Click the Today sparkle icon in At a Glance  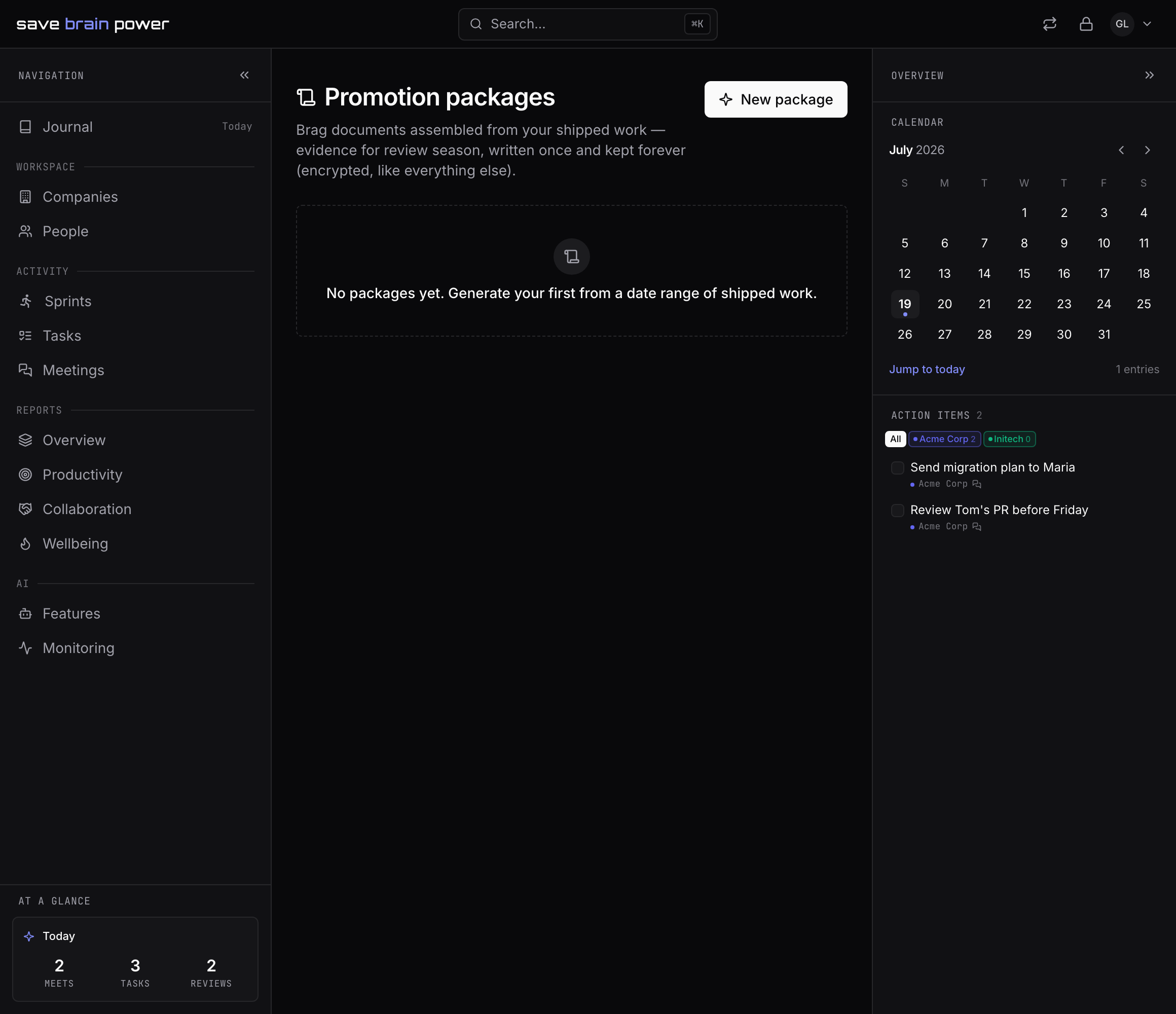click(29, 936)
